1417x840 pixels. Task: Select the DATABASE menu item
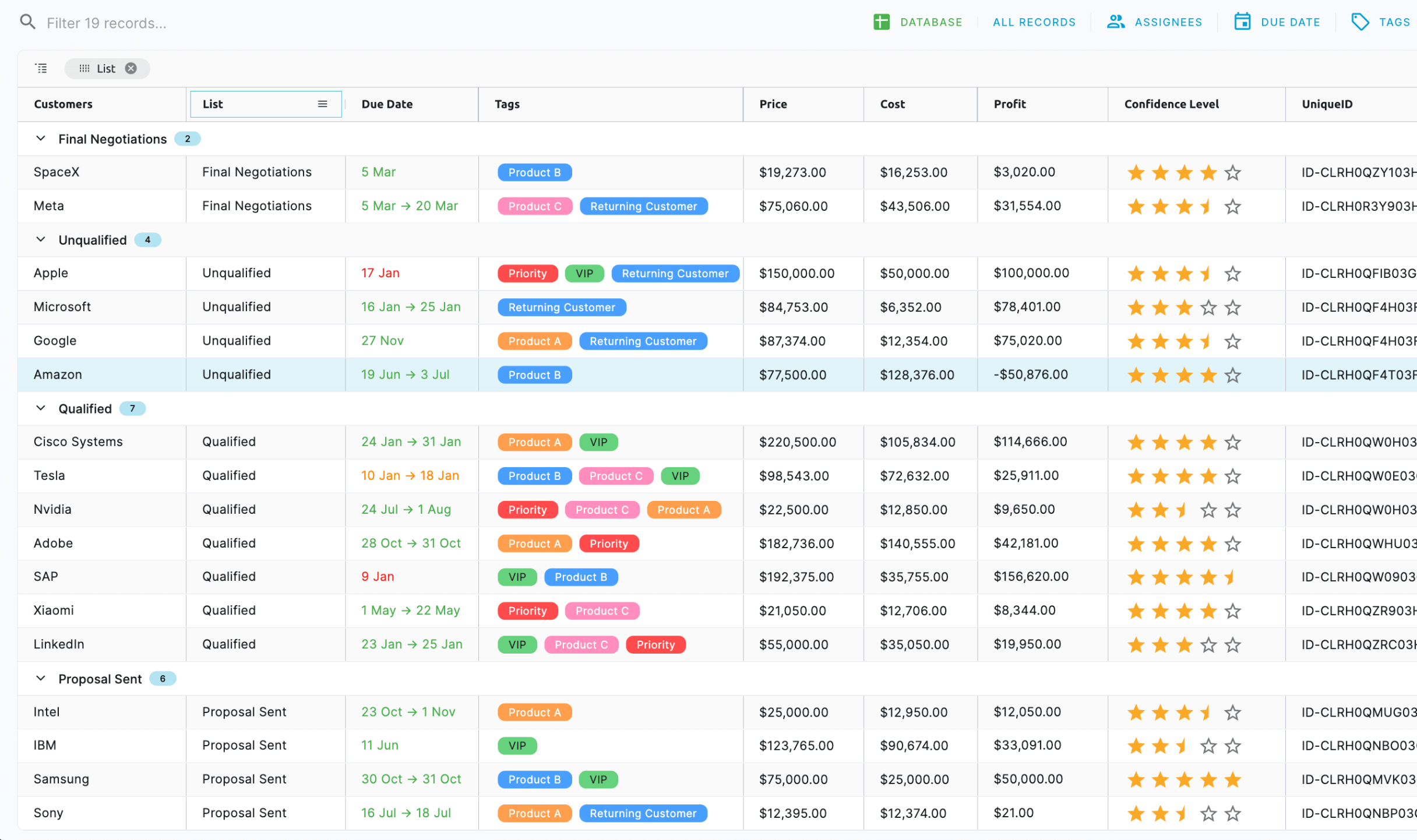coord(930,22)
